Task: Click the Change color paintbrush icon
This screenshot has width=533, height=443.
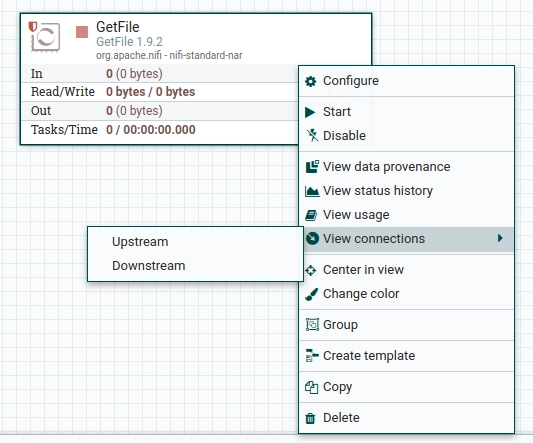Action: [x=311, y=294]
